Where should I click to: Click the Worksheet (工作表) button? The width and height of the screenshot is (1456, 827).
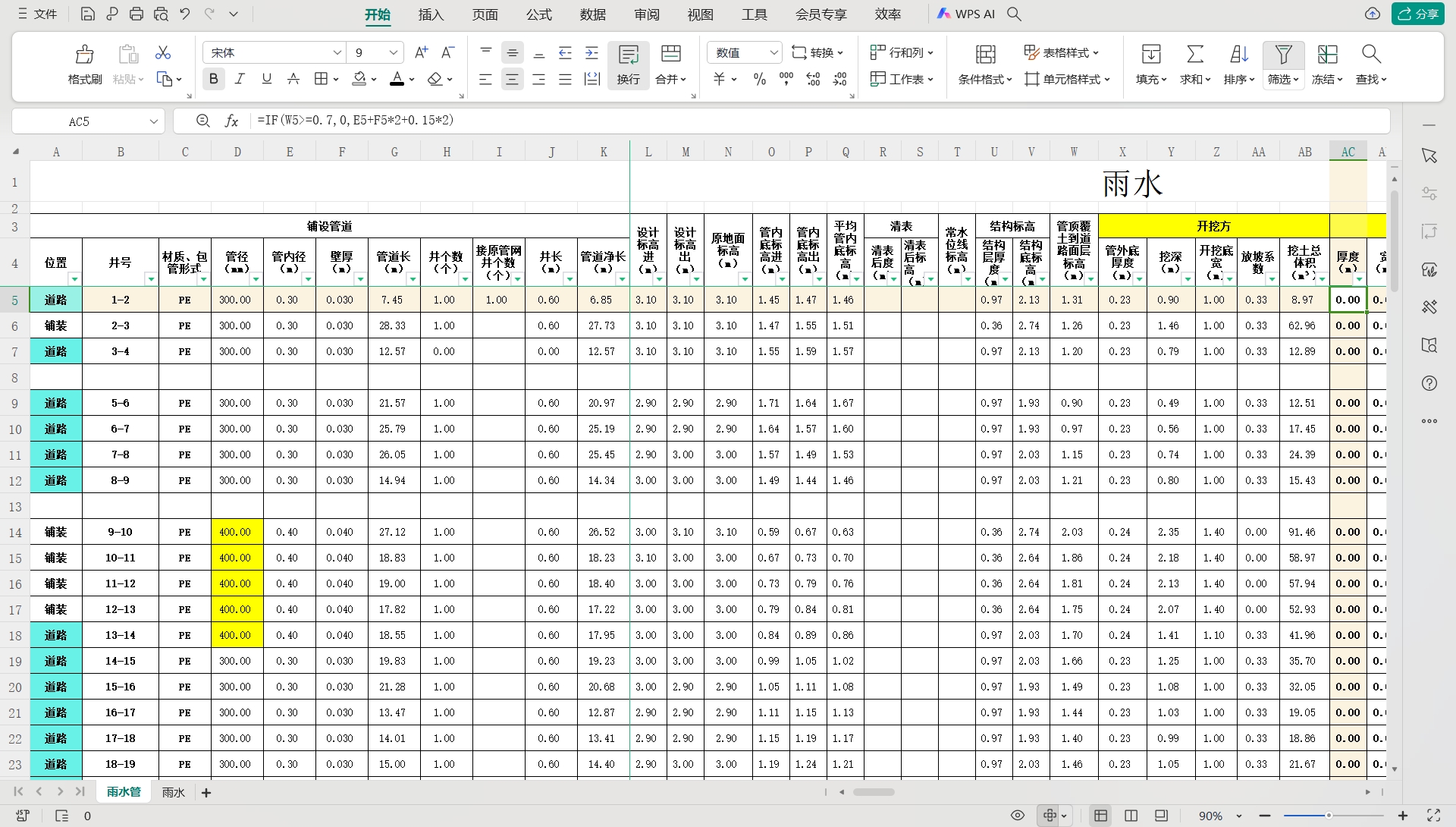tap(902, 79)
